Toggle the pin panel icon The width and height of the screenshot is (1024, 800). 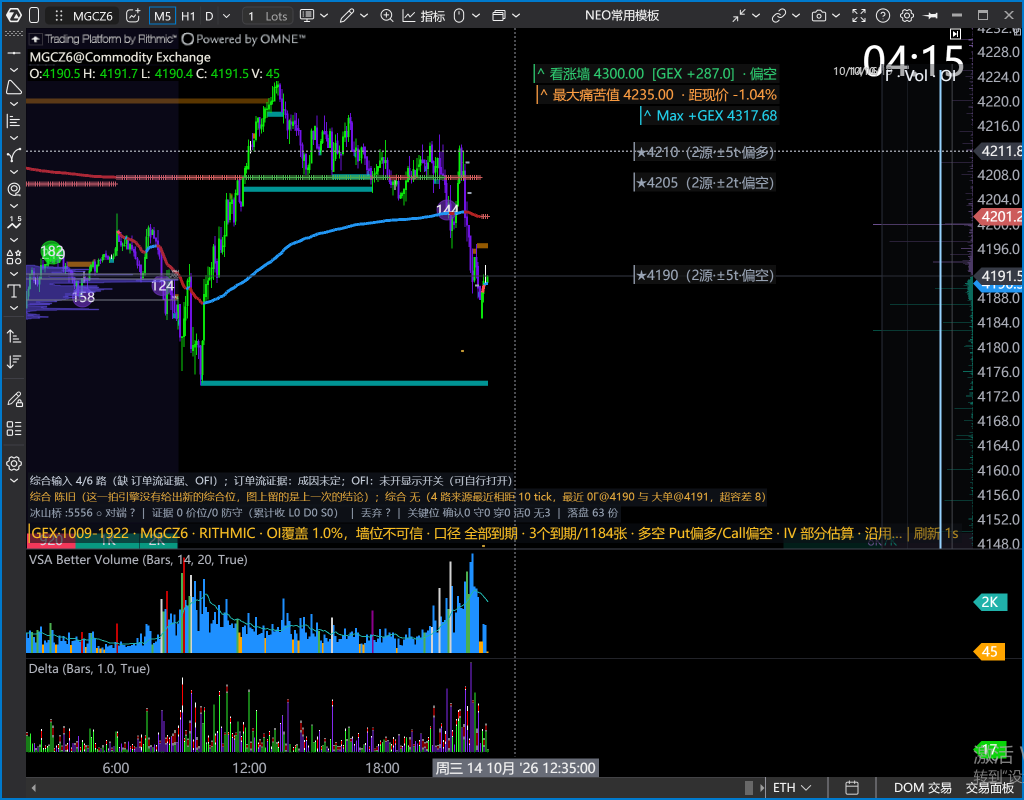coord(931,16)
